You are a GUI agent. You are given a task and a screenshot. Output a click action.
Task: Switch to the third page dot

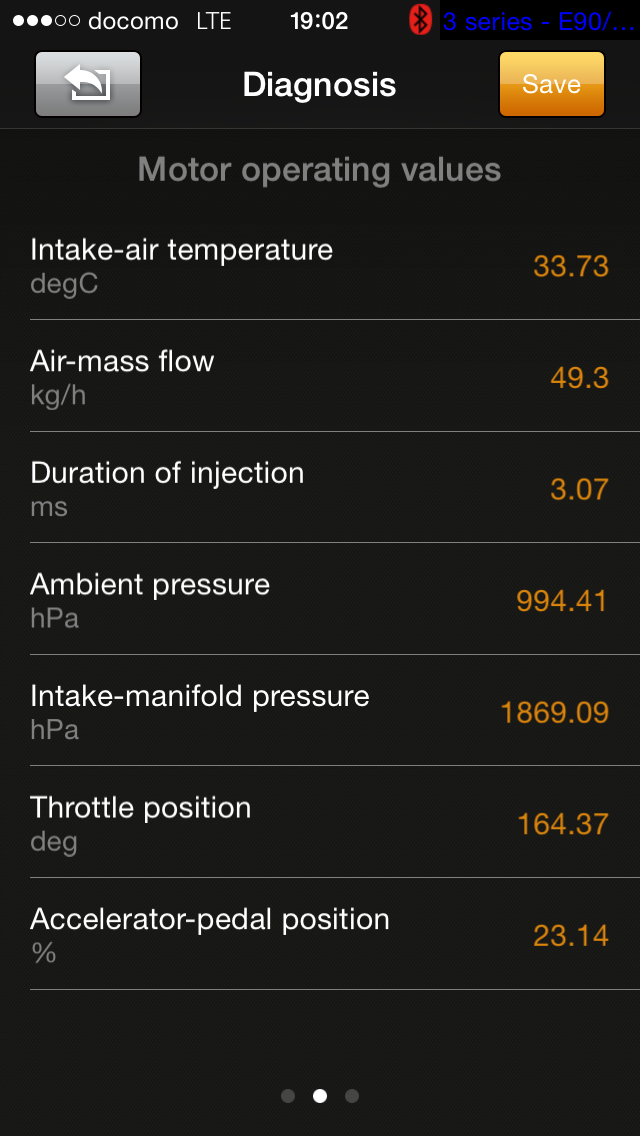click(x=352, y=1096)
